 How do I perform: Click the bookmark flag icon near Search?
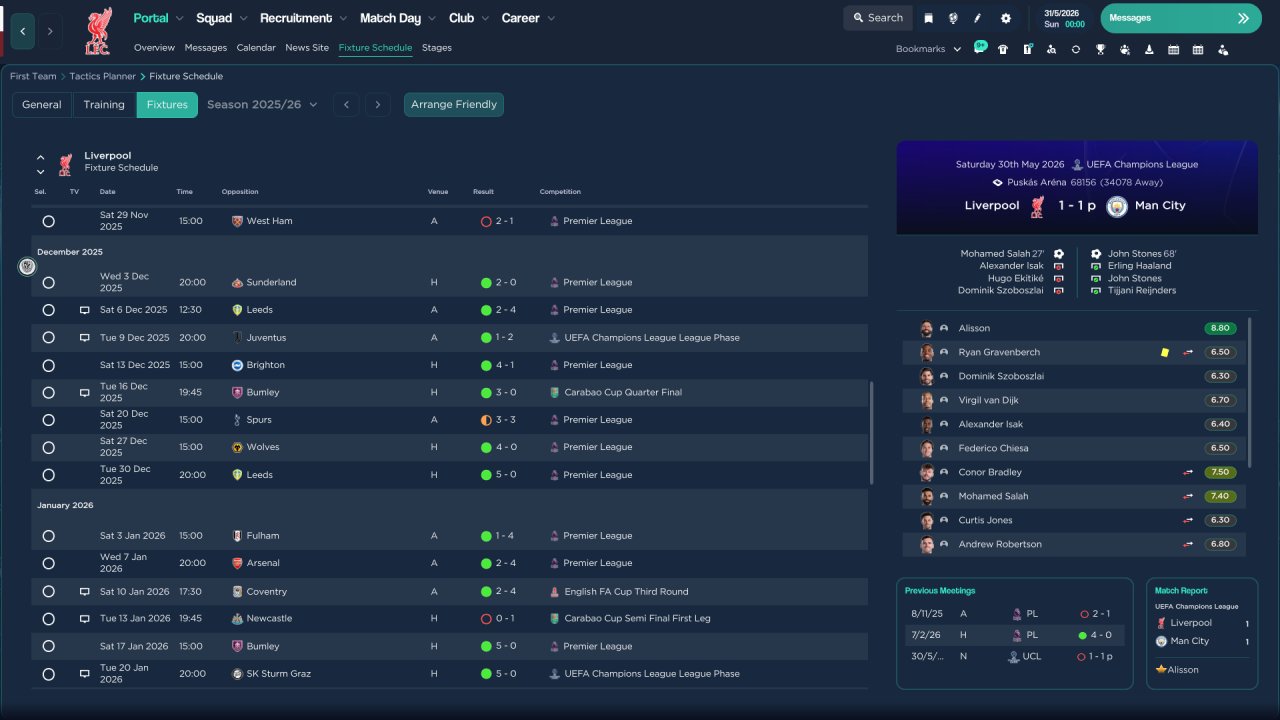point(928,18)
